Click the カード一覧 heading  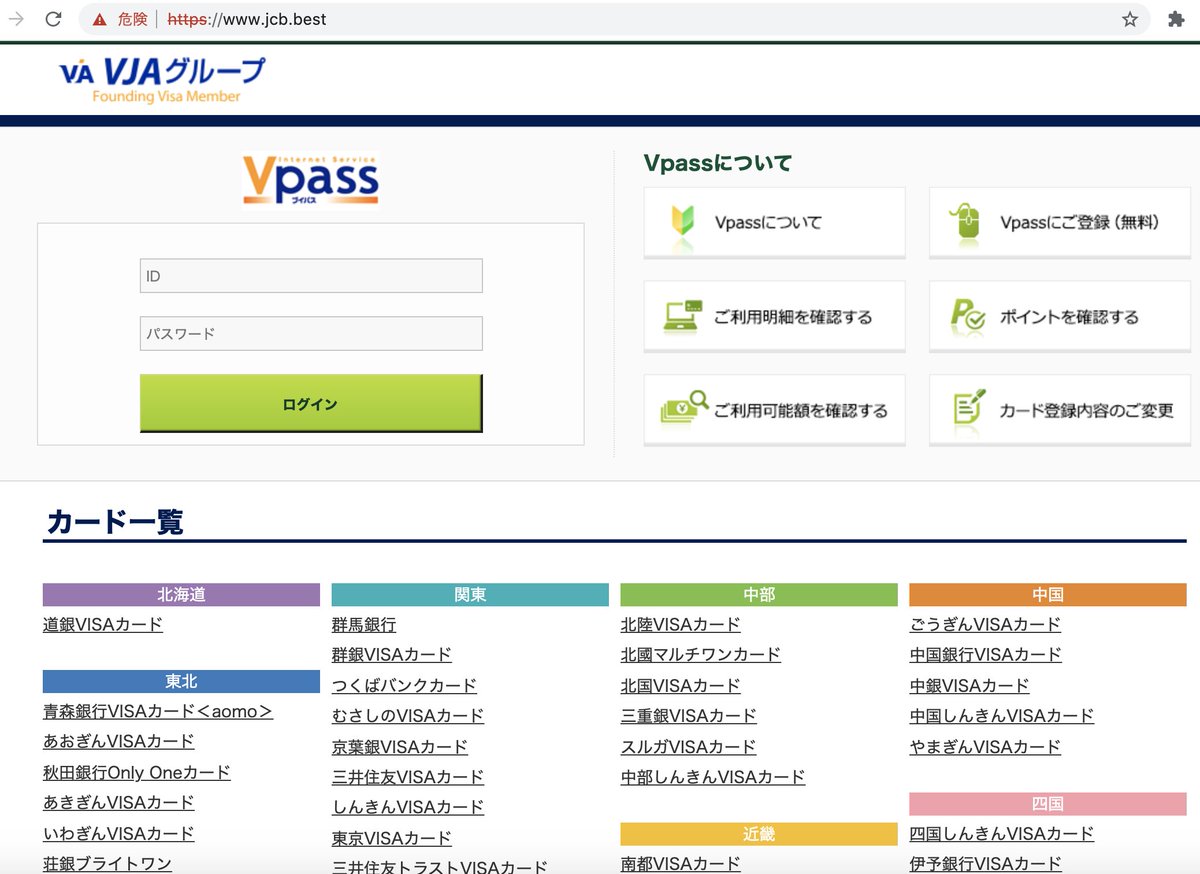[x=115, y=521]
